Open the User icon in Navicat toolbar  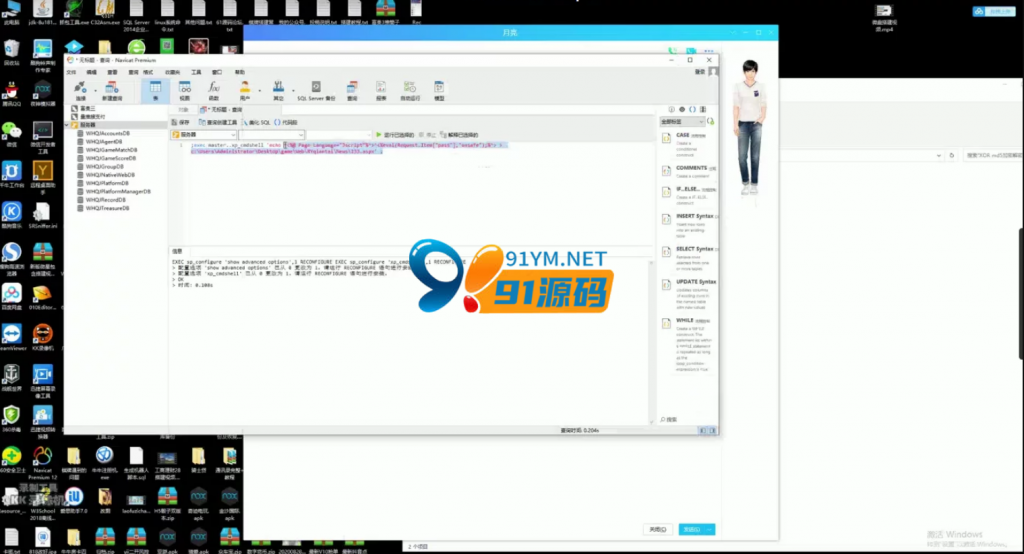(245, 90)
